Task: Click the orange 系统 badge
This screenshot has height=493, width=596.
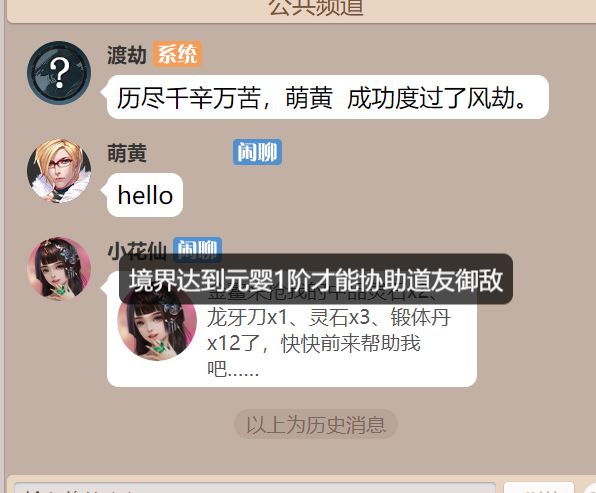Action: (x=177, y=54)
